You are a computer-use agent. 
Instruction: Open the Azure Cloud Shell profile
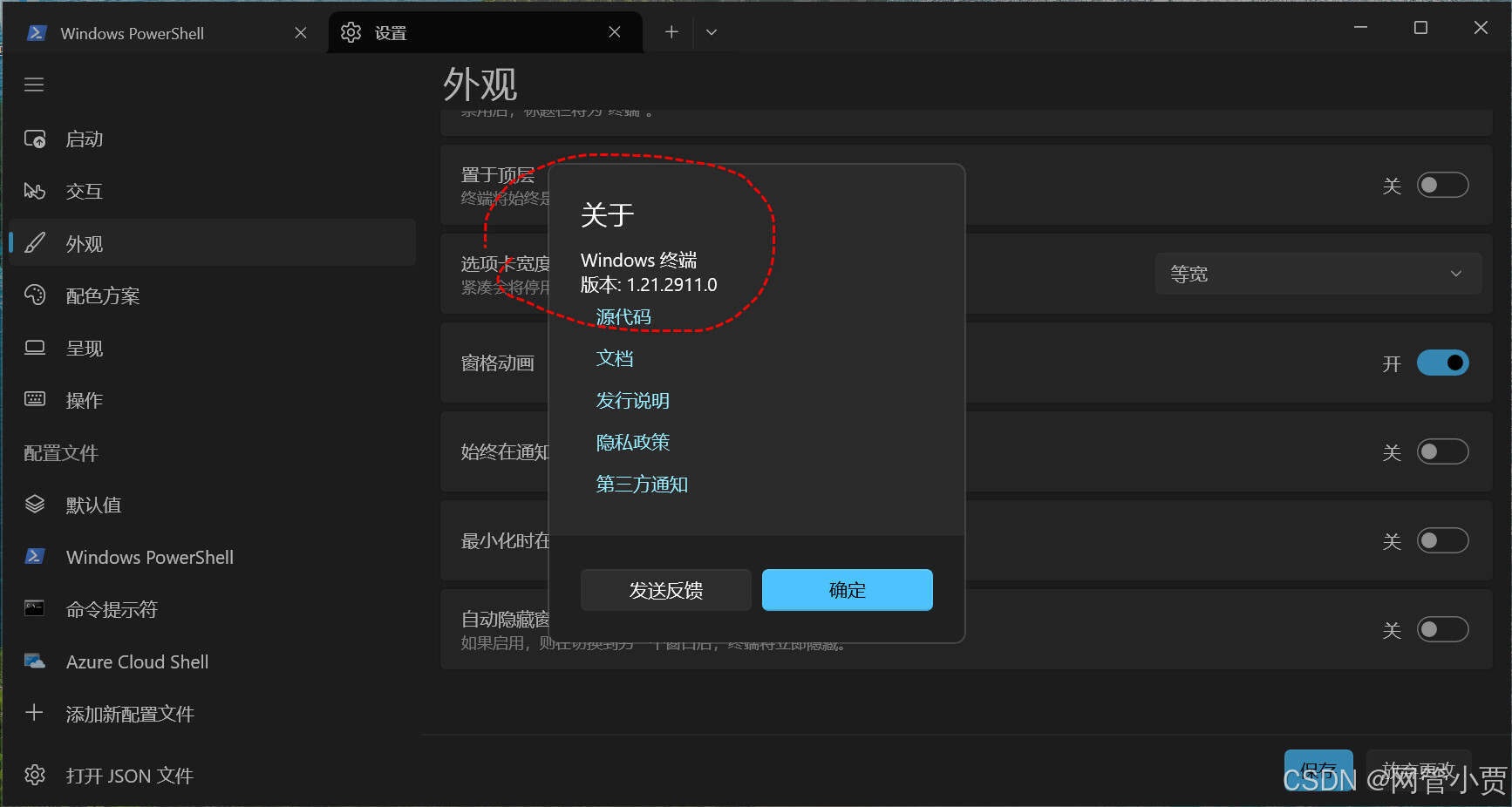click(x=212, y=661)
